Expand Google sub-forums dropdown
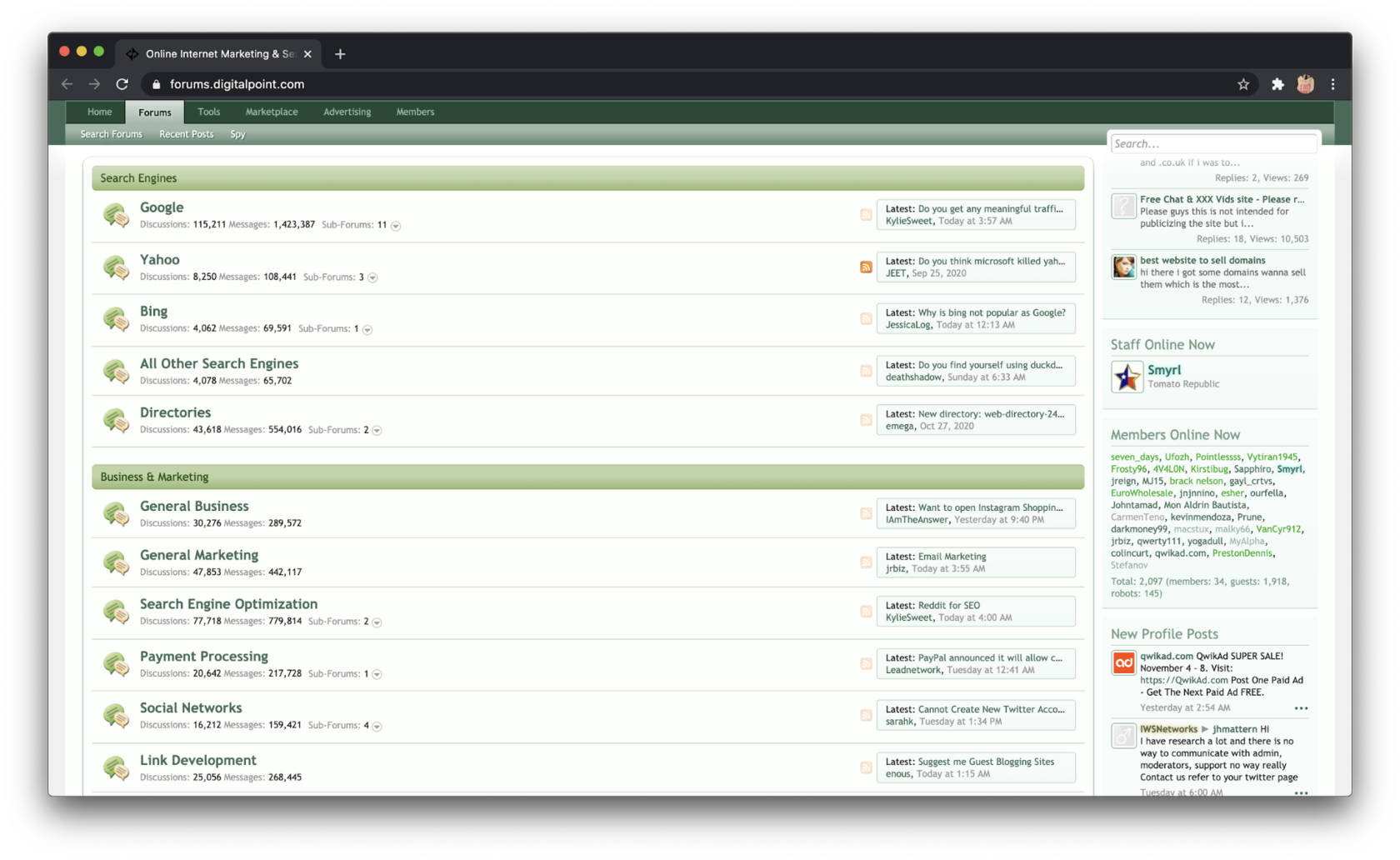The height and width of the screenshot is (860, 1400). click(396, 226)
